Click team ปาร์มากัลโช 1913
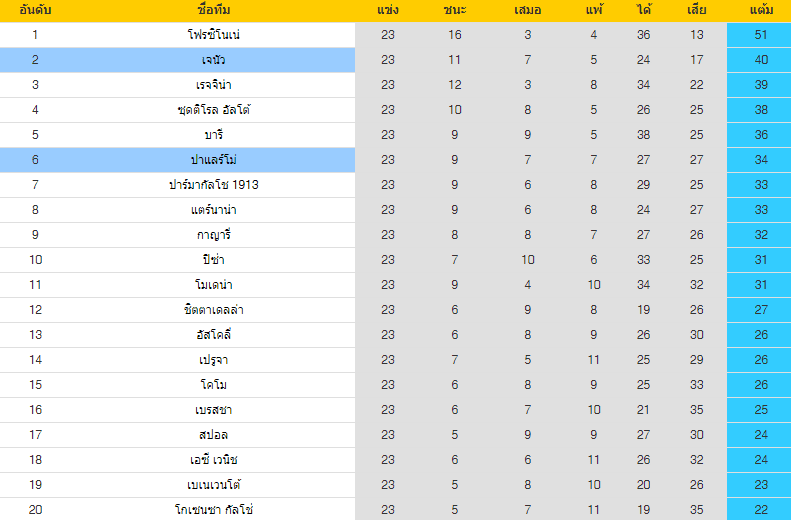Screen dimensions: 791x520 (214, 185)
